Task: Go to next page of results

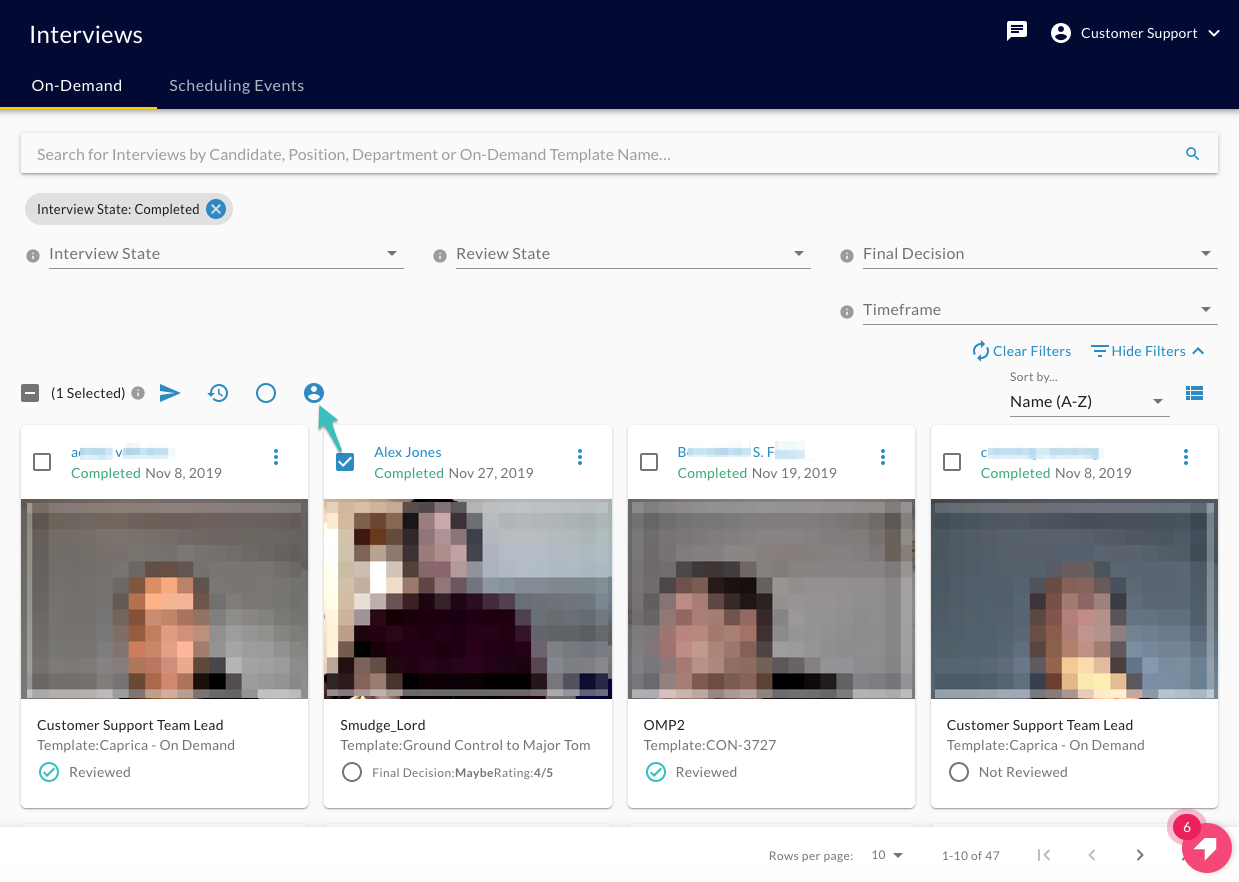Action: pos(1140,855)
